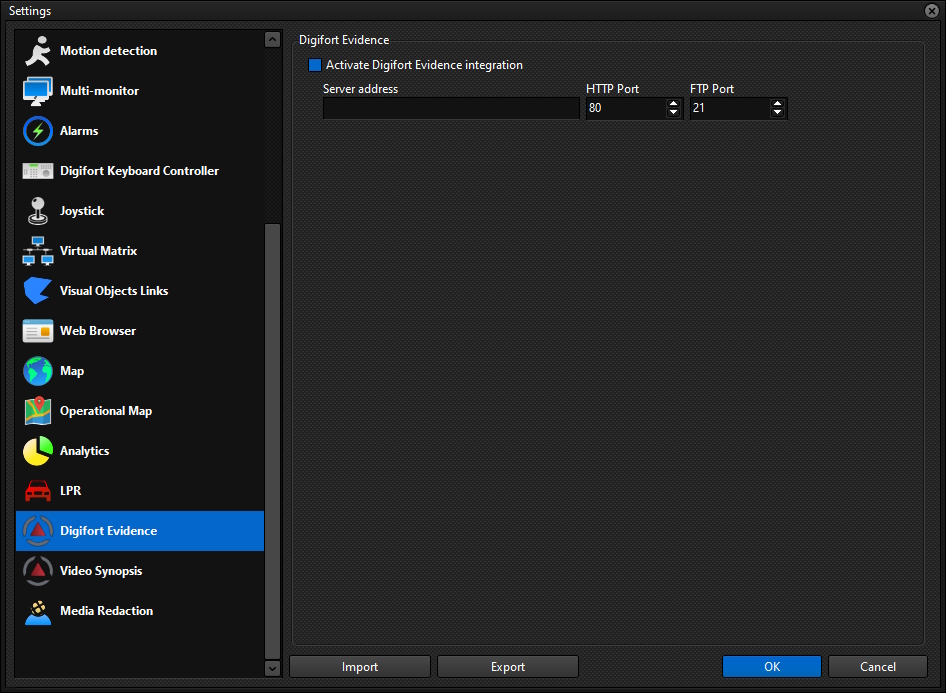Enable Activate Digifort Evidence integration checkbox
The width and height of the screenshot is (946, 693).
pos(315,65)
